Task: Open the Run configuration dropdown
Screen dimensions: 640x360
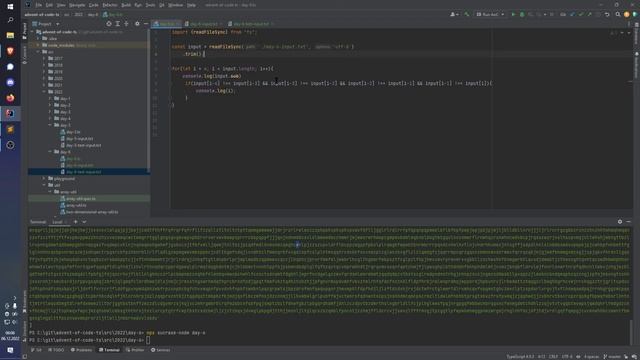Action: [490, 14]
